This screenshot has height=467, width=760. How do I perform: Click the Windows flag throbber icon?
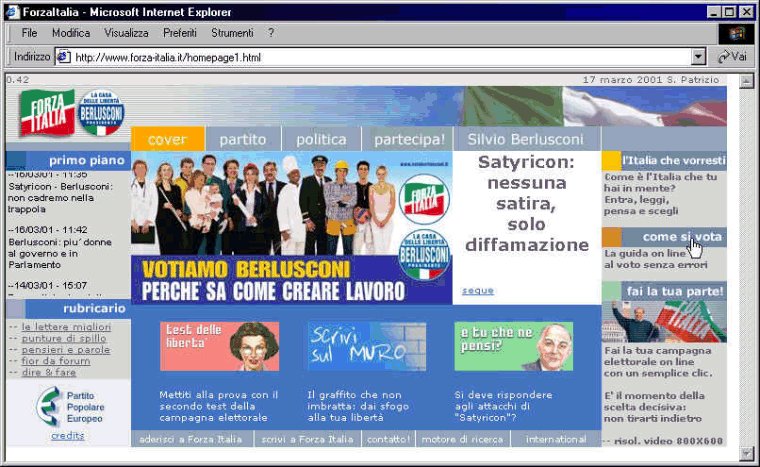(736, 33)
